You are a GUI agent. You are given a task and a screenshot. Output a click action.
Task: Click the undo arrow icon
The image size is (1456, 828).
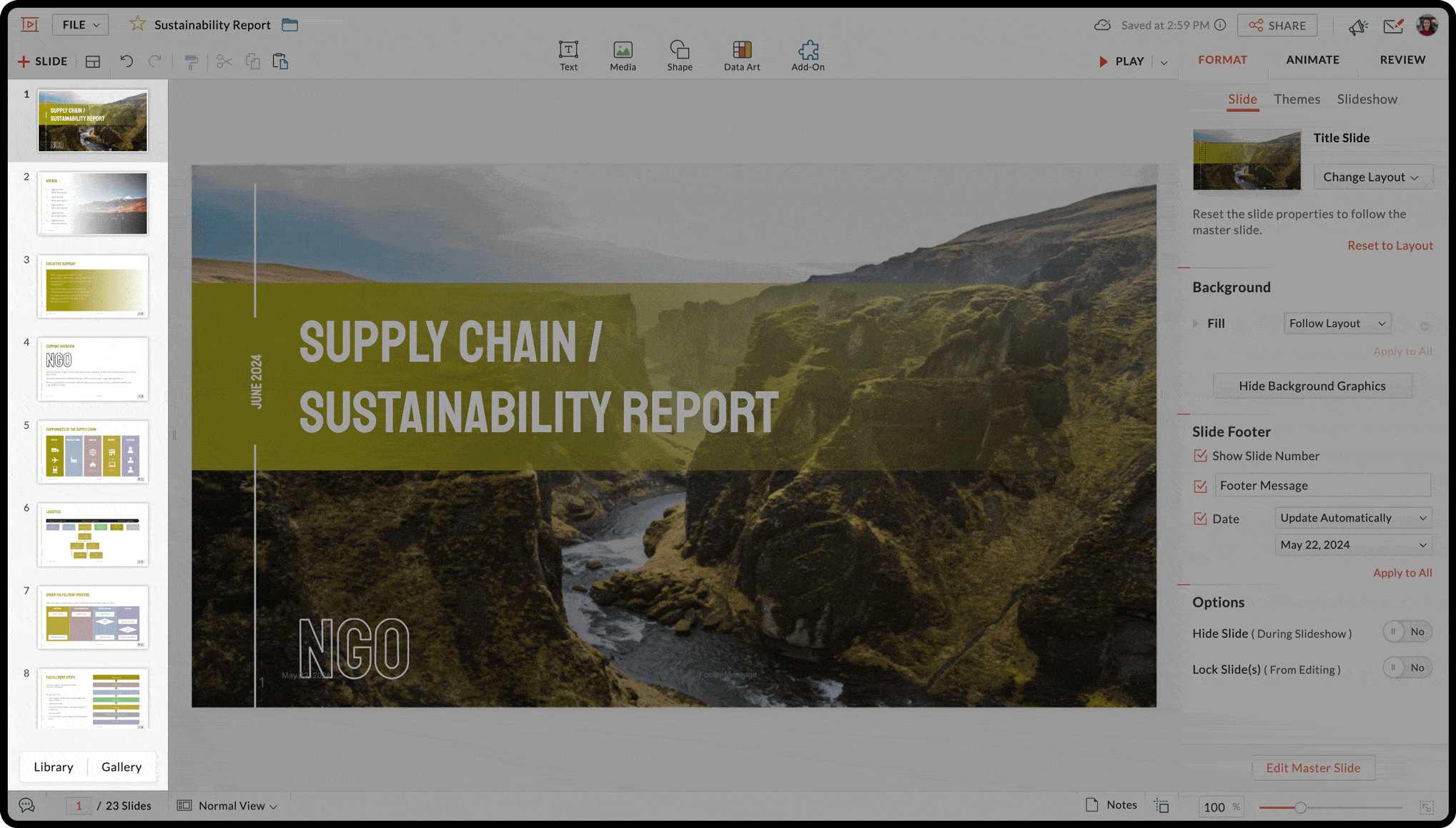pos(127,61)
